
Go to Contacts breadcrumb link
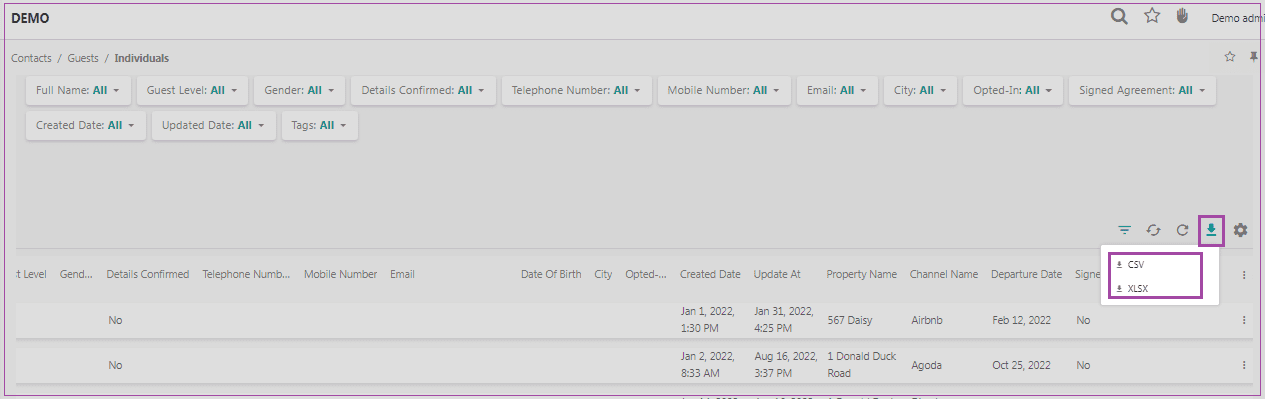pyautogui.click(x=31, y=58)
